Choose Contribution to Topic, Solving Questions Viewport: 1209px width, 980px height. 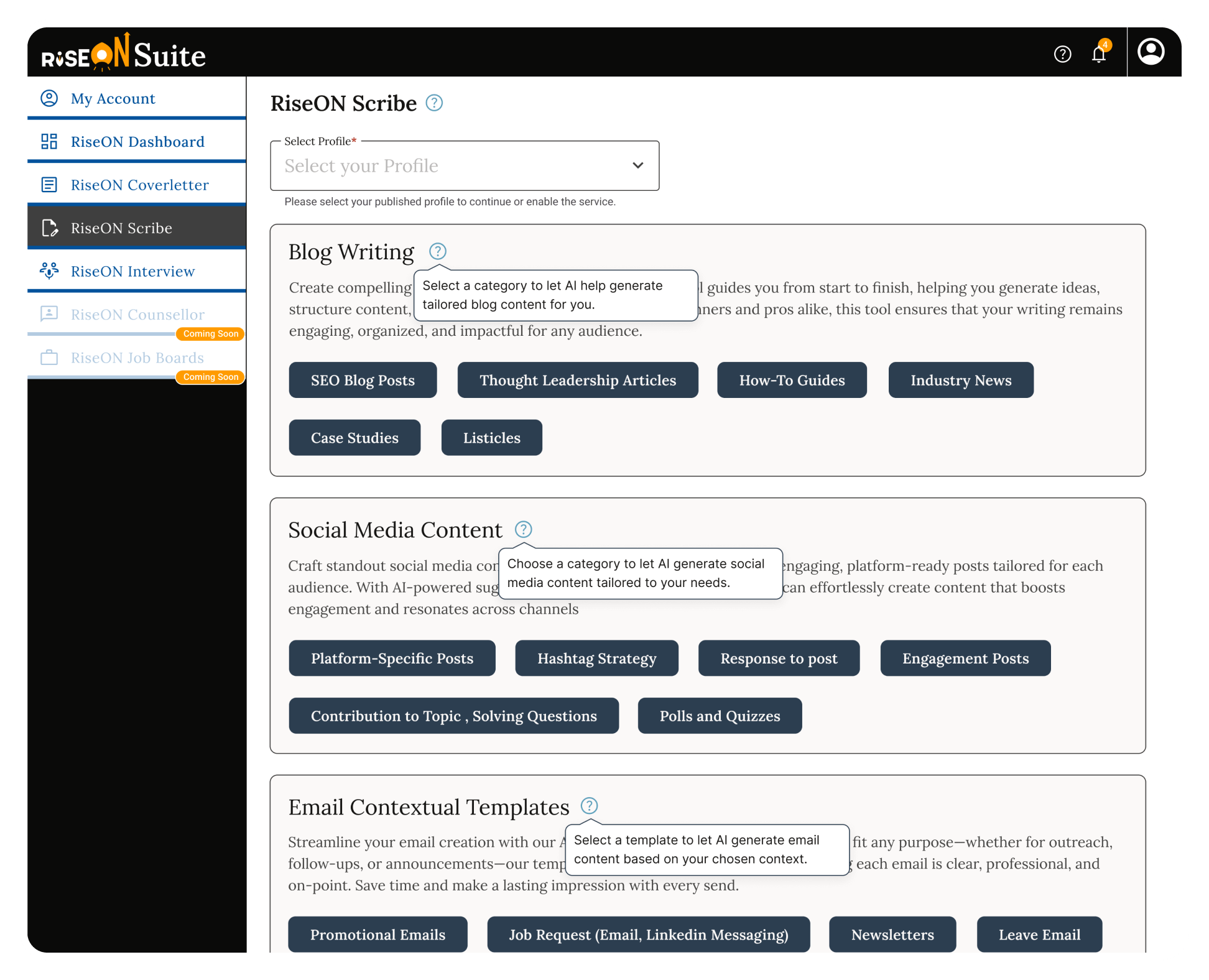coord(453,716)
